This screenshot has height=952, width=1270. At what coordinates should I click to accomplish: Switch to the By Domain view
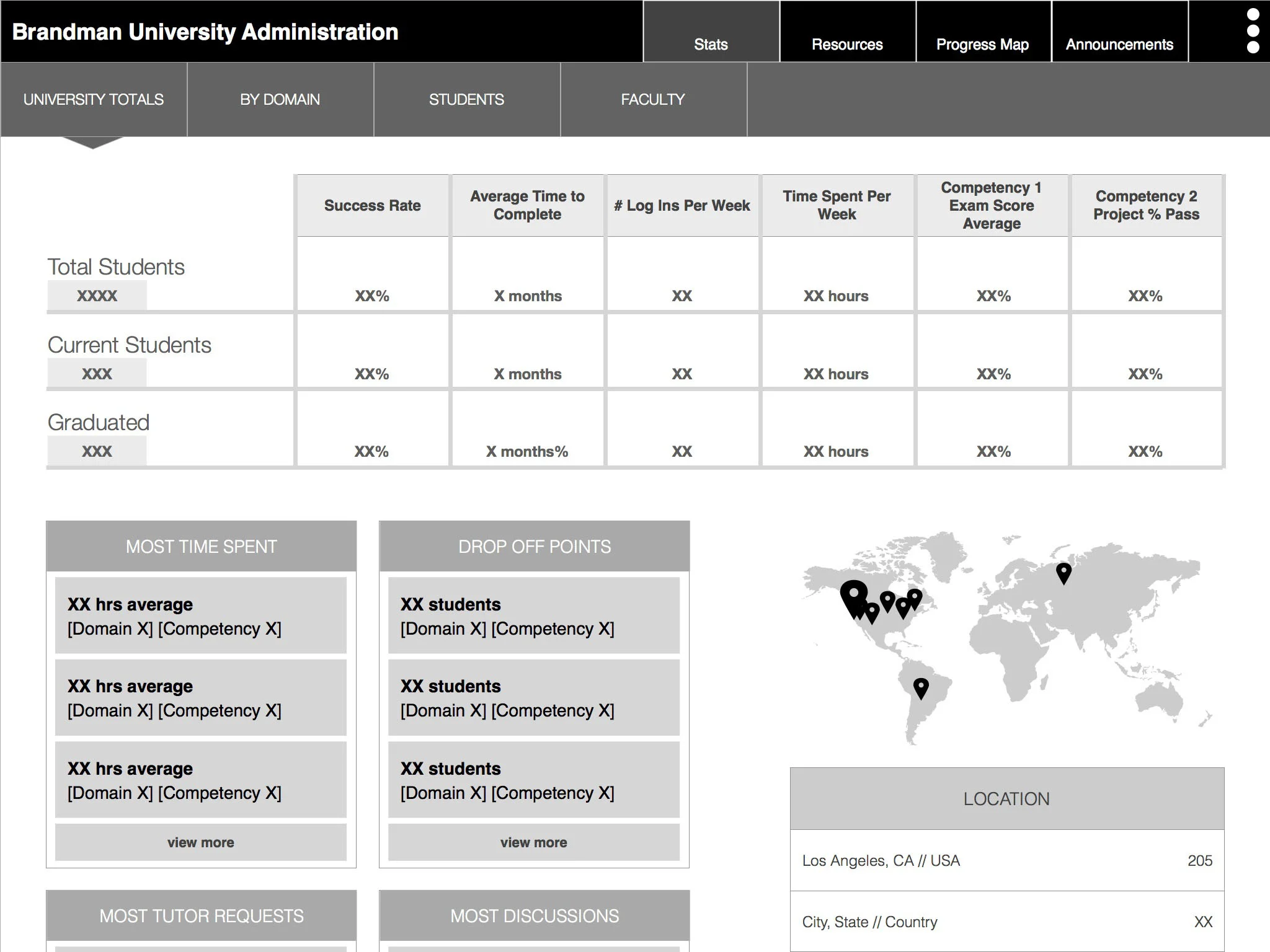(x=280, y=100)
